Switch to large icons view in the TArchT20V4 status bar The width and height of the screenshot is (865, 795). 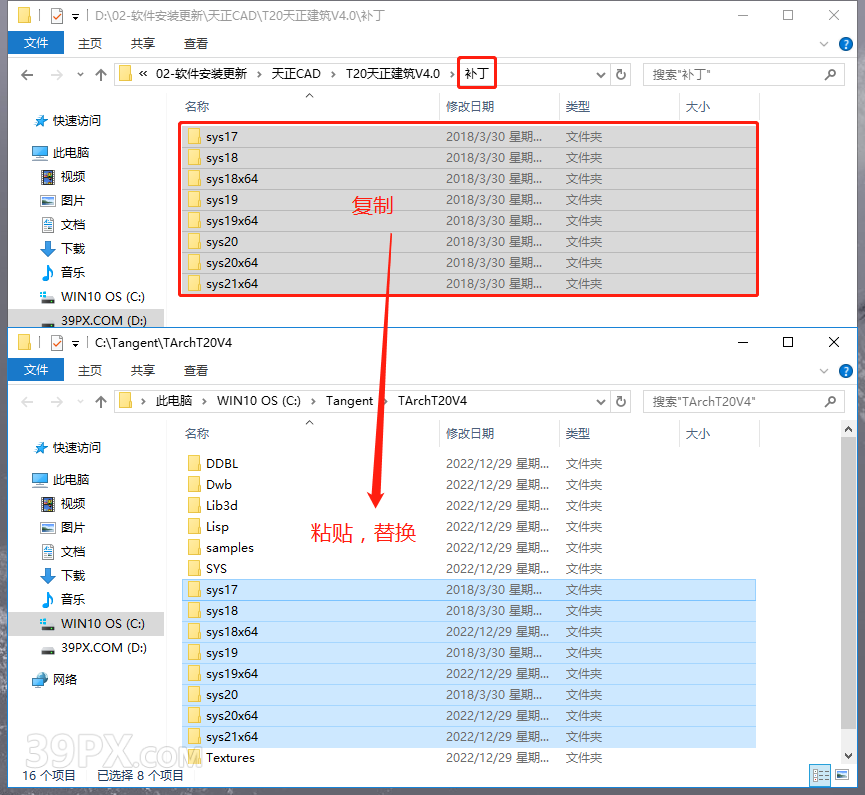(842, 776)
